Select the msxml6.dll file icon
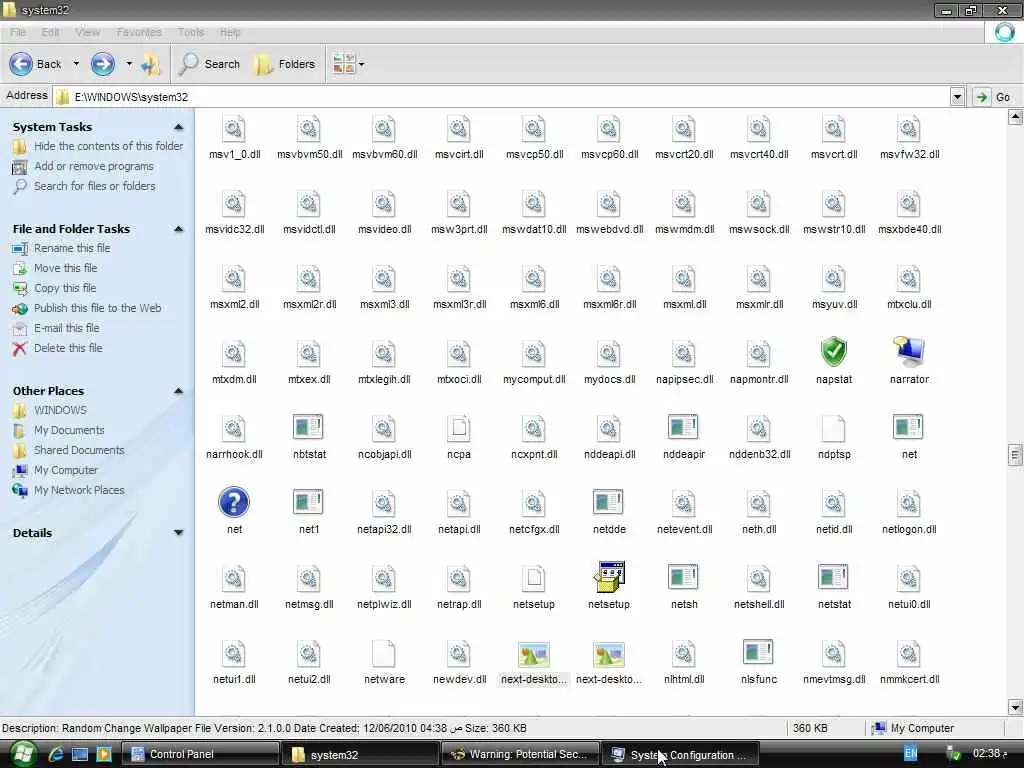 pos(534,279)
